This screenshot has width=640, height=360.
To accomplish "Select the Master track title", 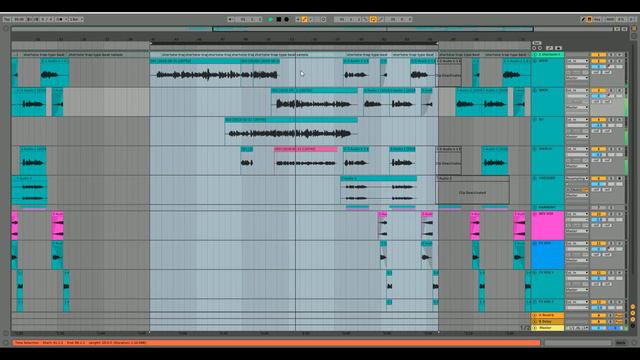I will 547,328.
